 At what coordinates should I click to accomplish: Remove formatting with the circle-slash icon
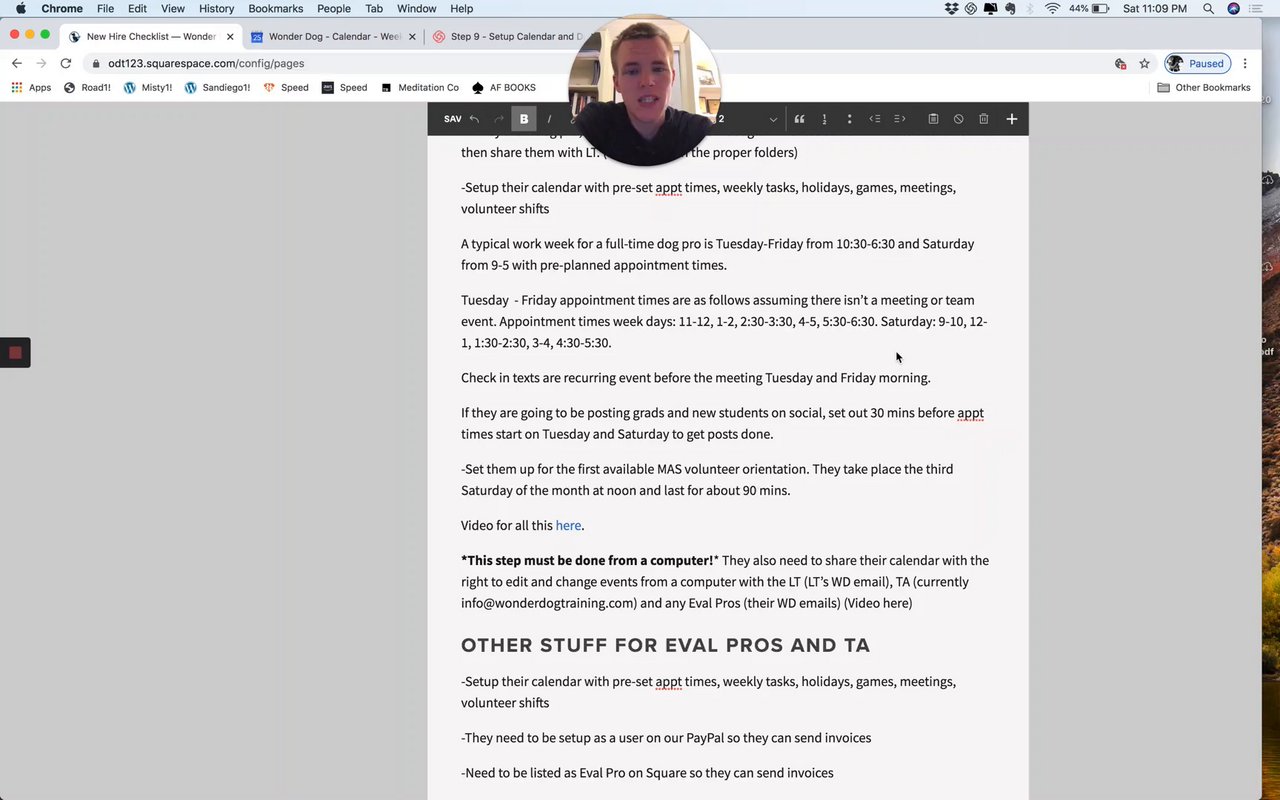click(958, 119)
